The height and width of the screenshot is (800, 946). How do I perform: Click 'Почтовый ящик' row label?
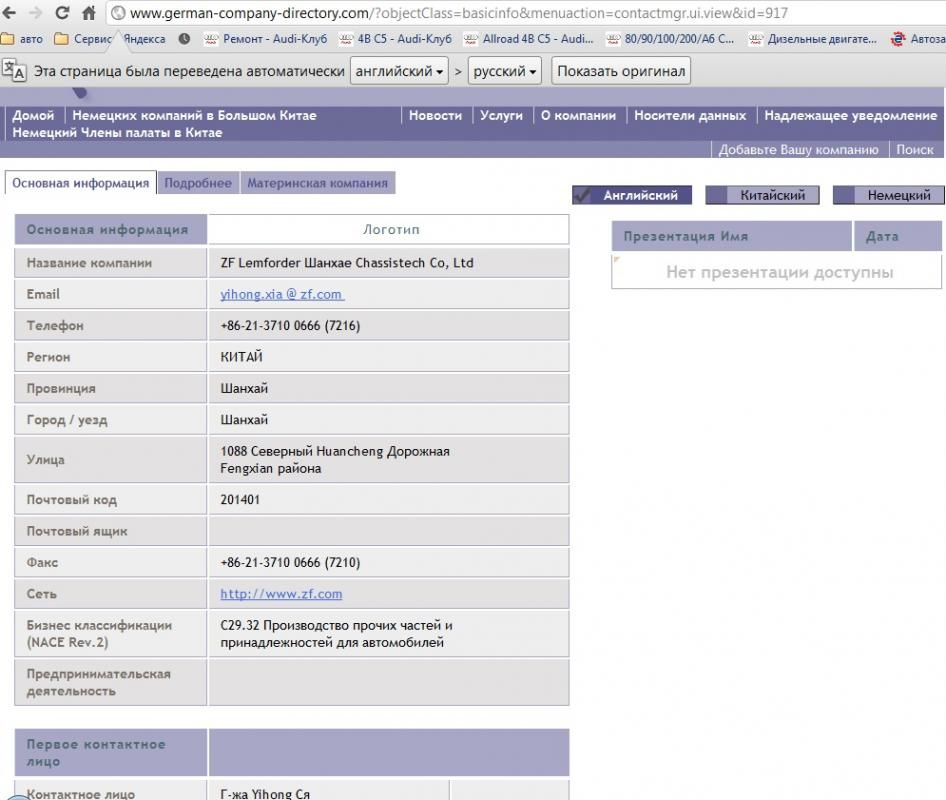77,531
